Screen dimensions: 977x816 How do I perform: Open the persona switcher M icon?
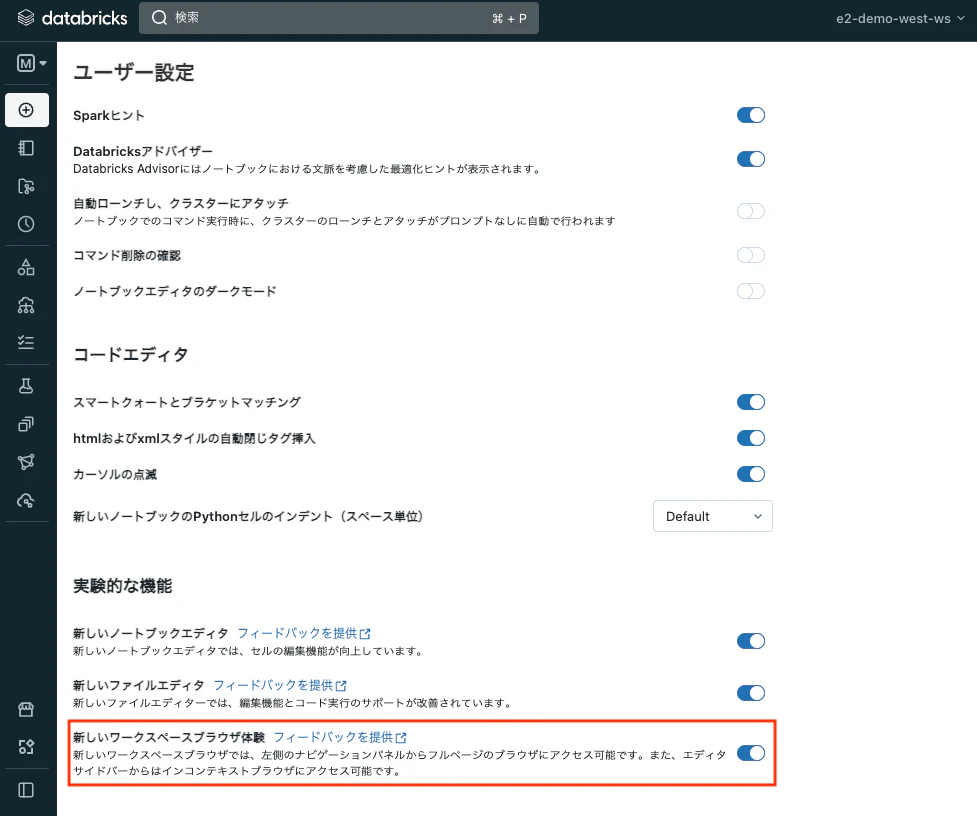point(31,63)
